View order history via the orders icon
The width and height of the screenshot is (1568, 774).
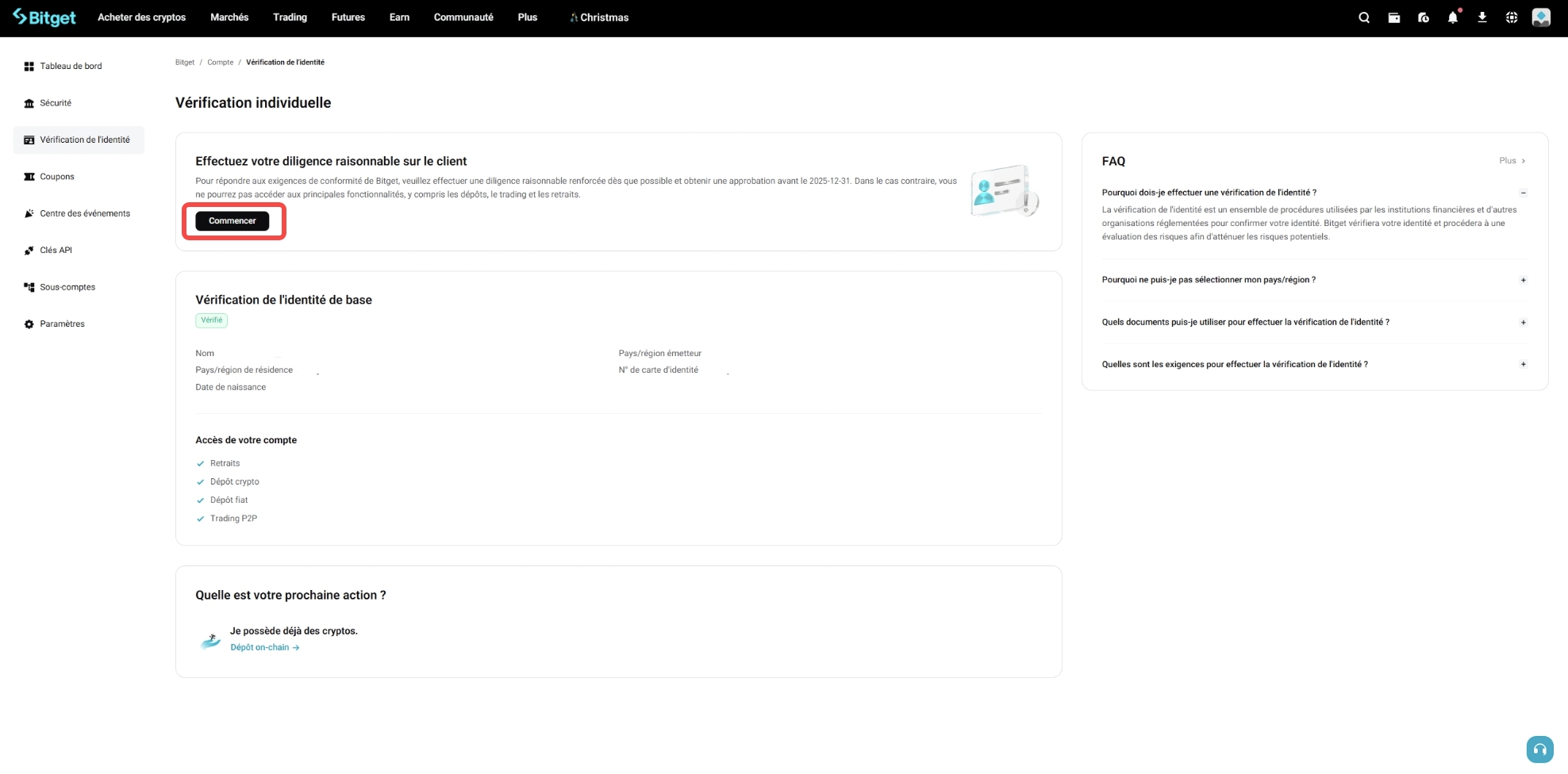[x=1423, y=17]
